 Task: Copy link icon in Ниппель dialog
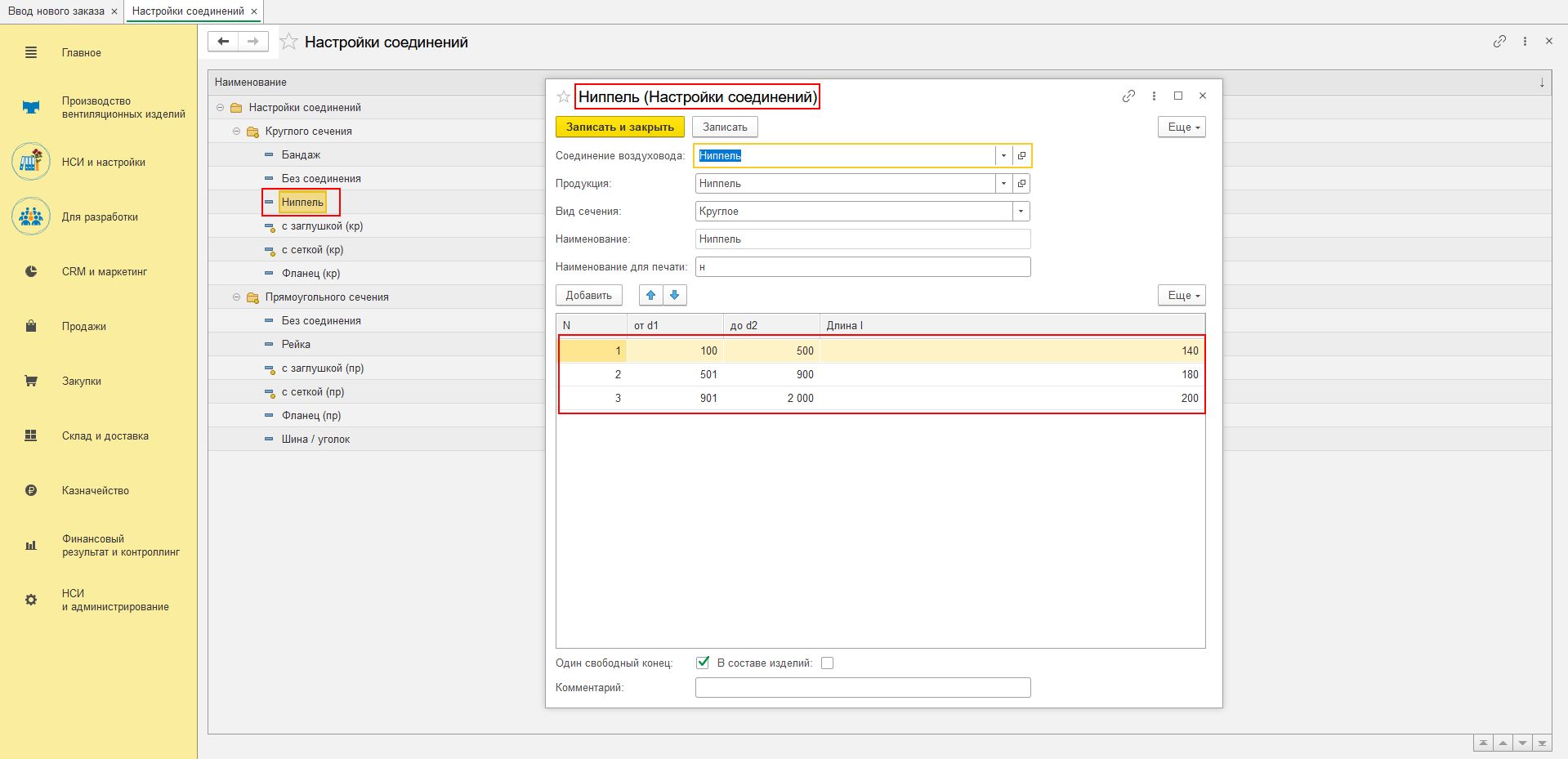1128,96
